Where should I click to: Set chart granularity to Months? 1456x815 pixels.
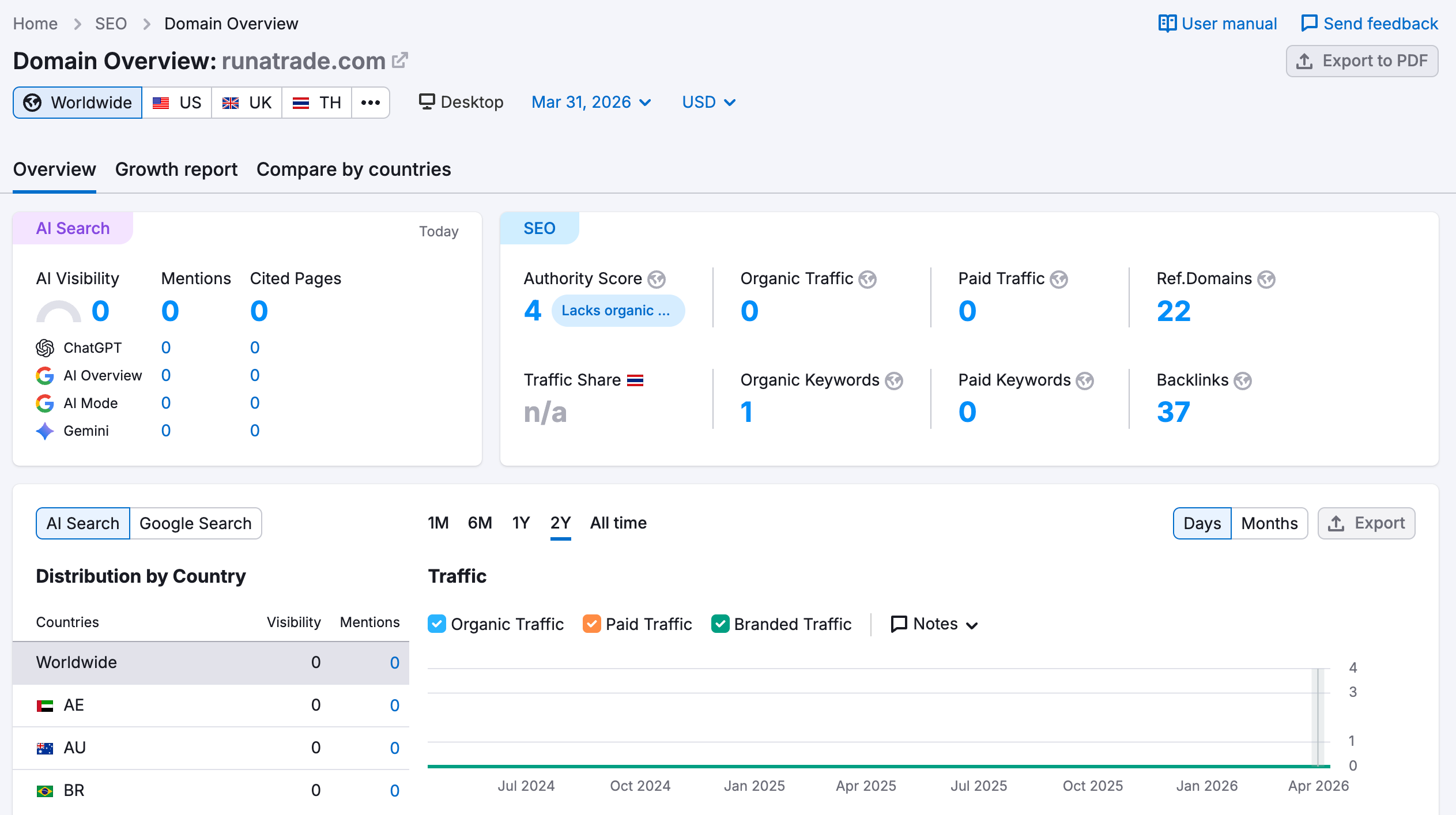(1269, 523)
